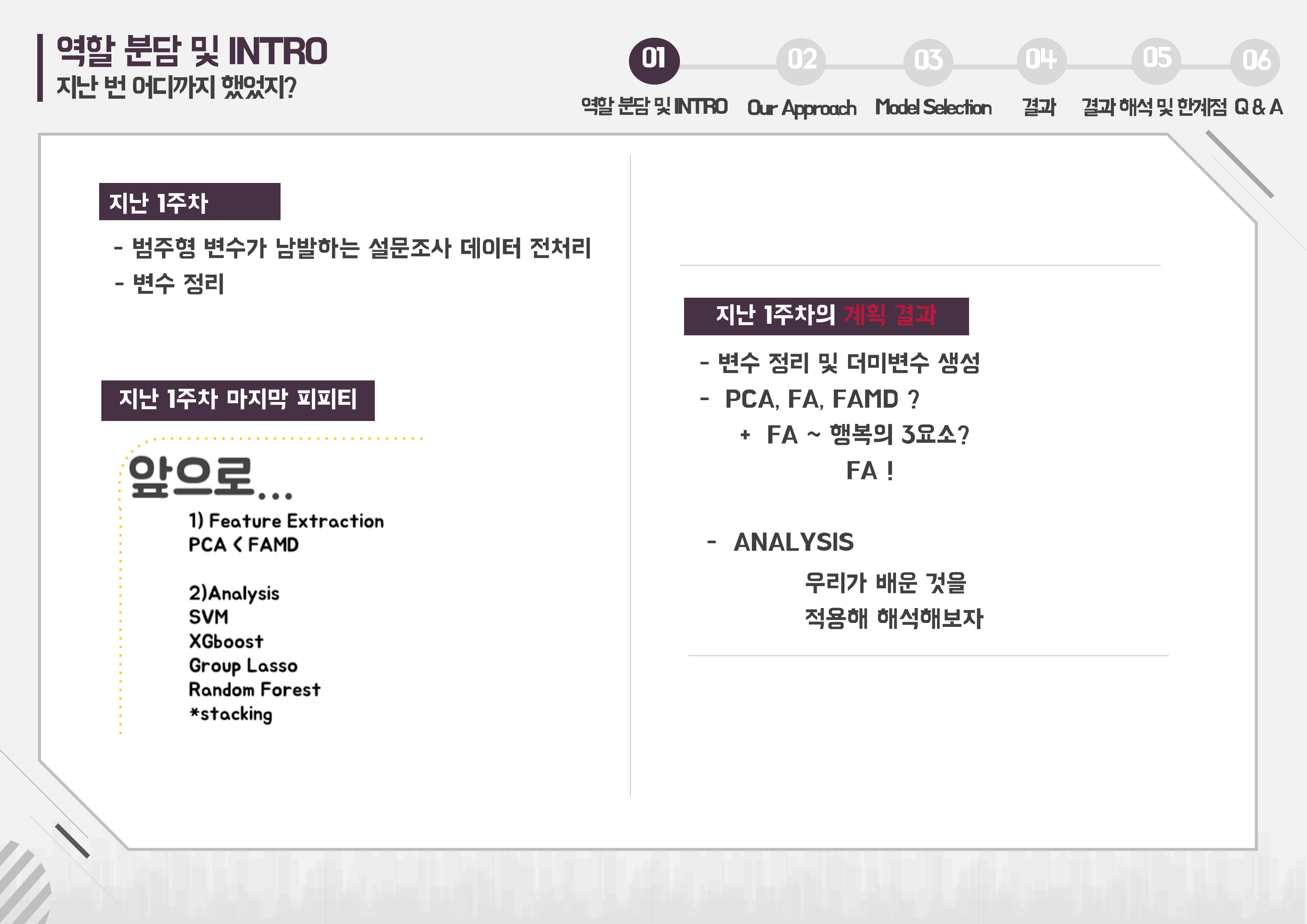The width and height of the screenshot is (1307, 924).
Task: Click step circle 05 in progress bar
Action: click(1156, 59)
